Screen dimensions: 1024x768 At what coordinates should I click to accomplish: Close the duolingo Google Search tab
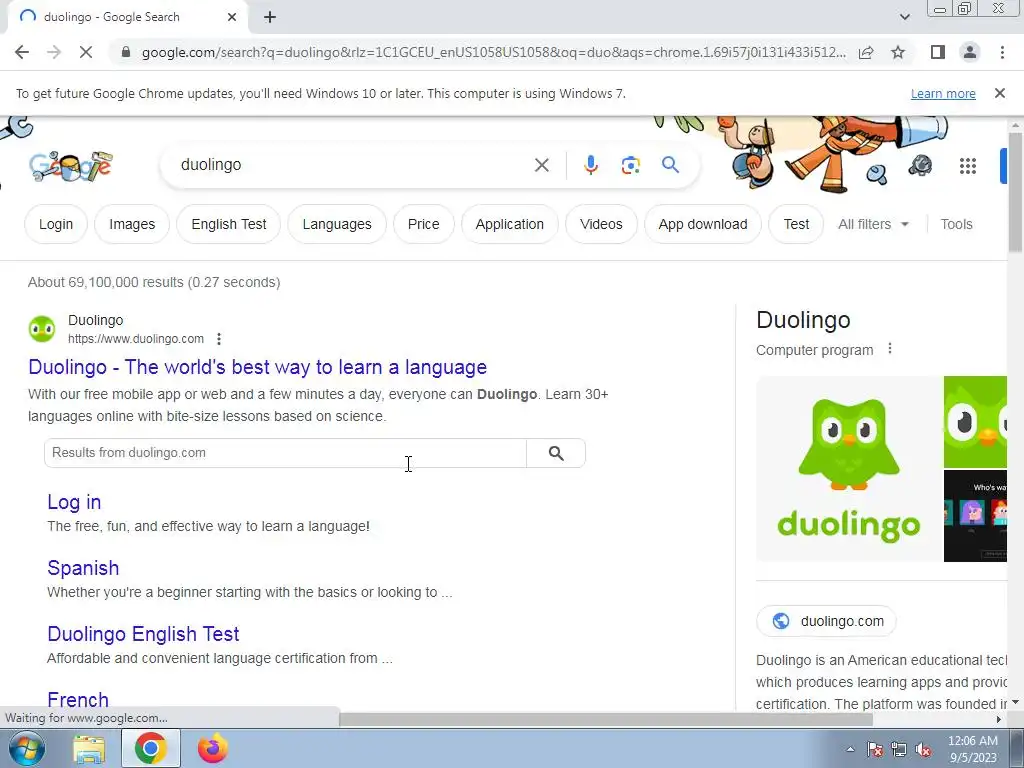232,17
